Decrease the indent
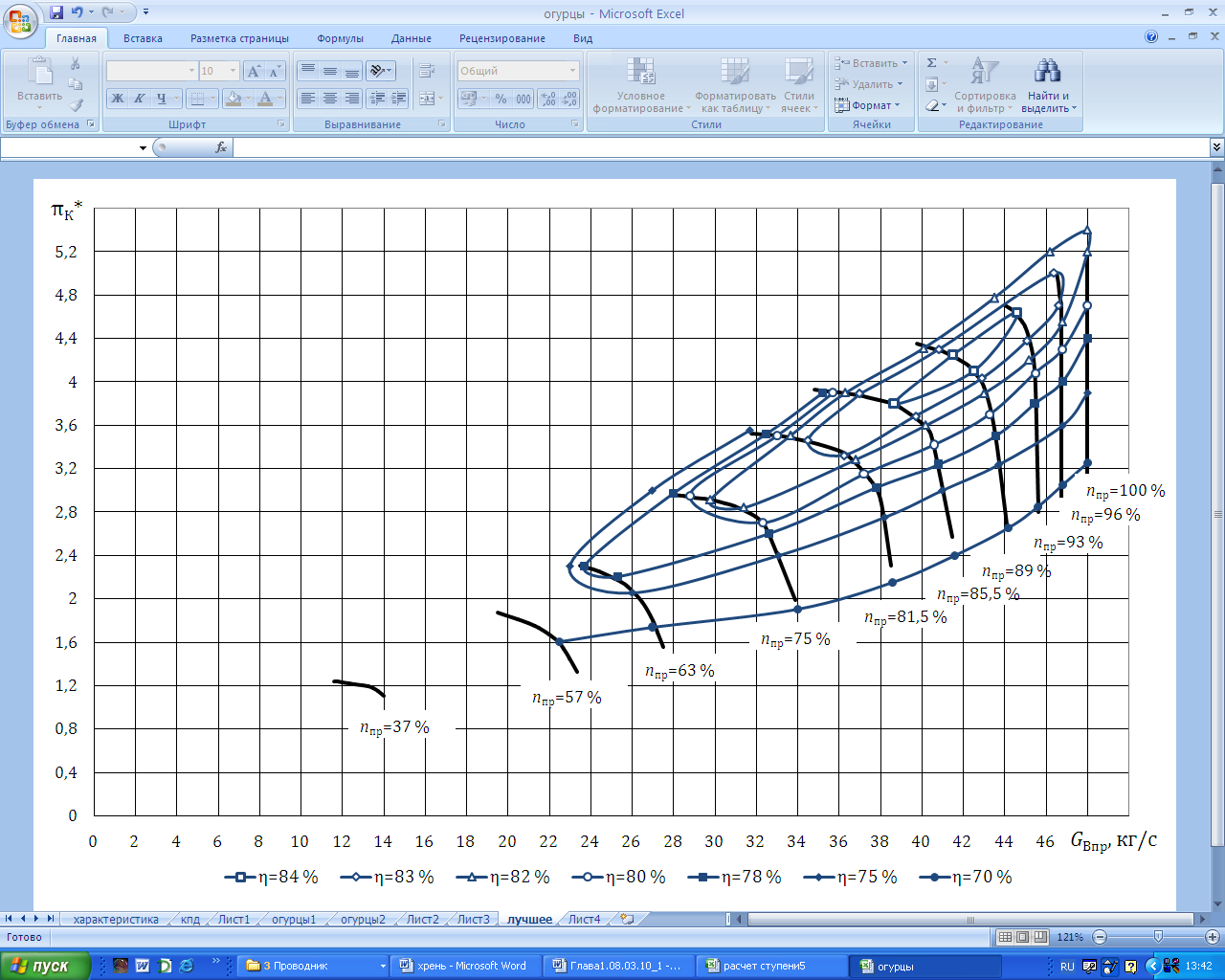Viewport: 1225px width, 980px height. coord(377,99)
